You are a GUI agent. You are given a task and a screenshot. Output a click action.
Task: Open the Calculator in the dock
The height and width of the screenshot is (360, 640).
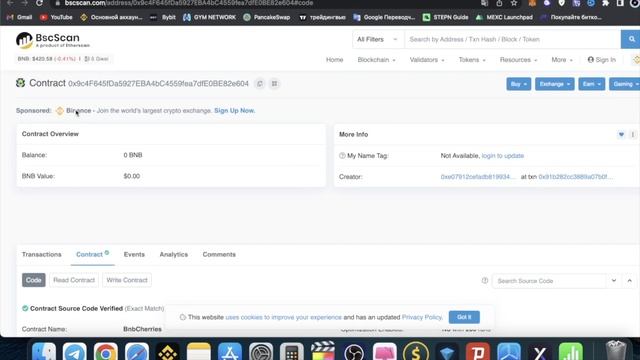click(x=292, y=352)
